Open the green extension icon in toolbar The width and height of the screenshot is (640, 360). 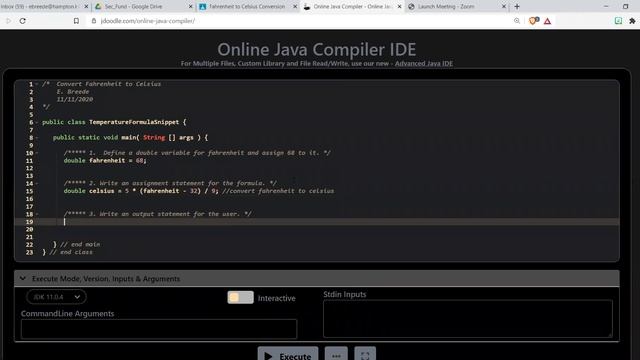click(618, 21)
